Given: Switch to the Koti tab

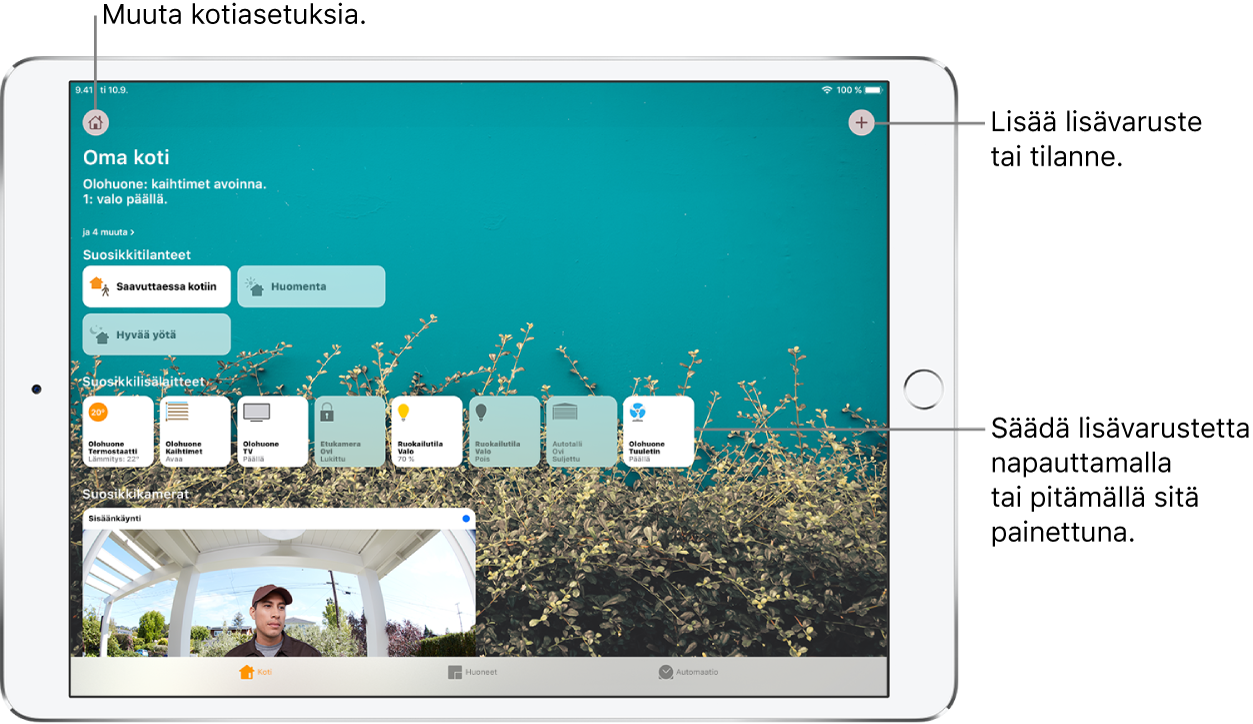Looking at the screenshot, I should 255,672.
